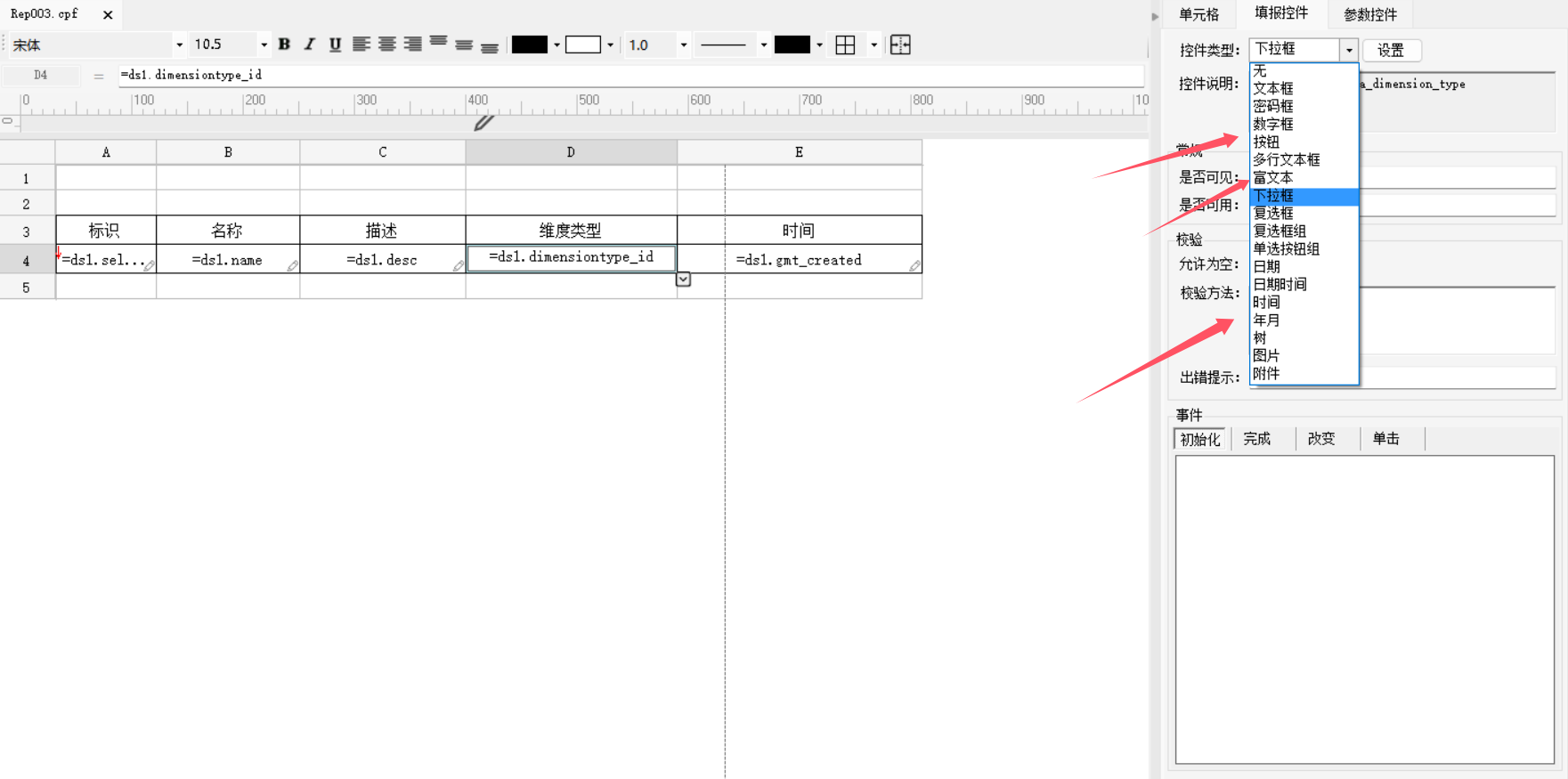Toggle bold formatting
This screenshot has width=1568, height=779.
click(x=284, y=45)
